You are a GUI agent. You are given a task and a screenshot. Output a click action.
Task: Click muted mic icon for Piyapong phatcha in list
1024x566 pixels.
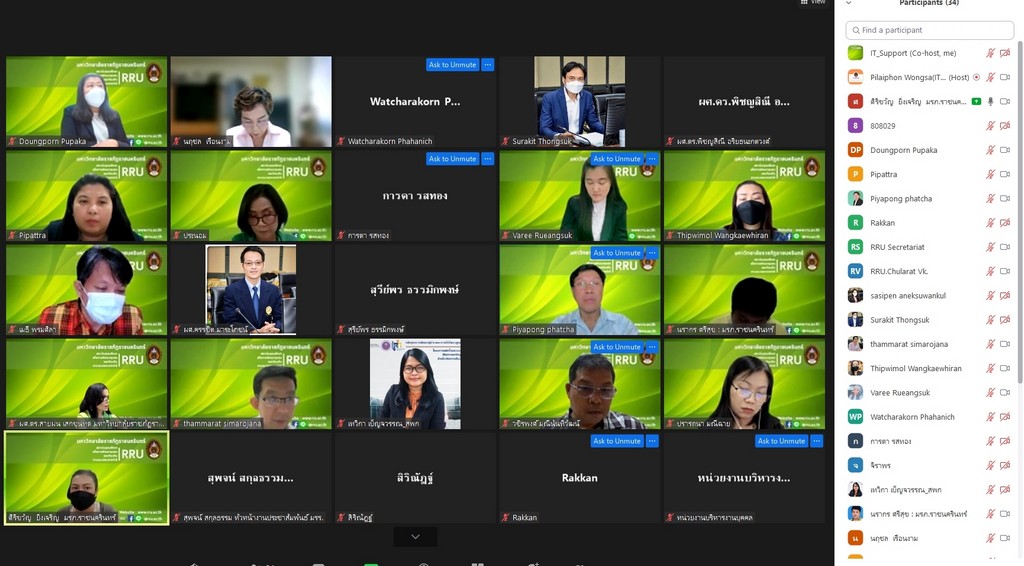[990, 198]
